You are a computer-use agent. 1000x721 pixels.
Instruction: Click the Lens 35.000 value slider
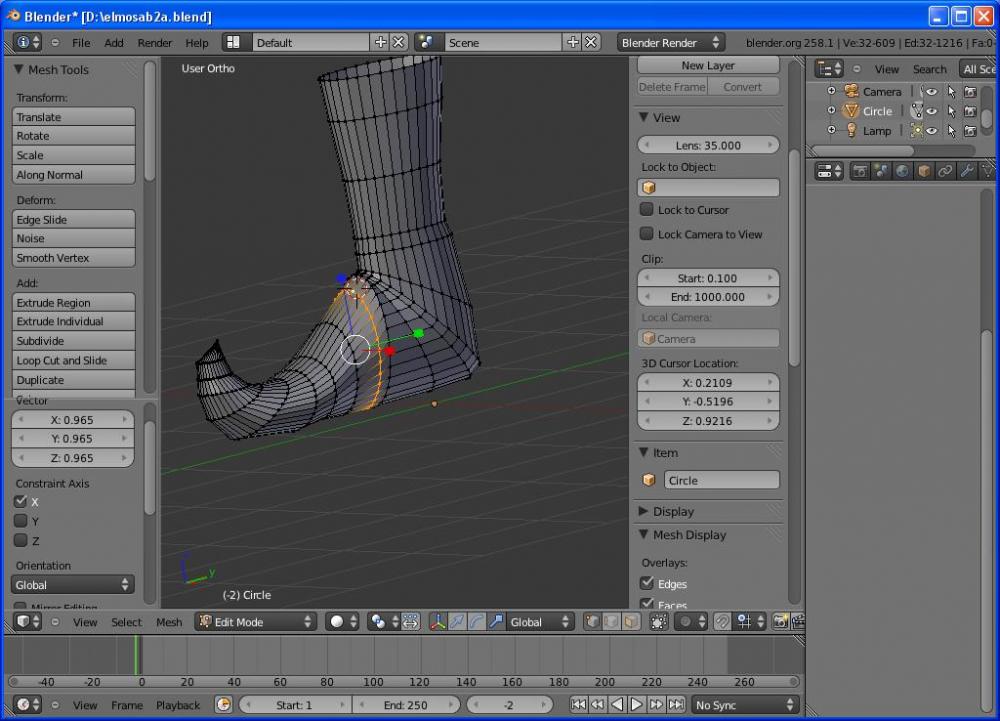(708, 145)
